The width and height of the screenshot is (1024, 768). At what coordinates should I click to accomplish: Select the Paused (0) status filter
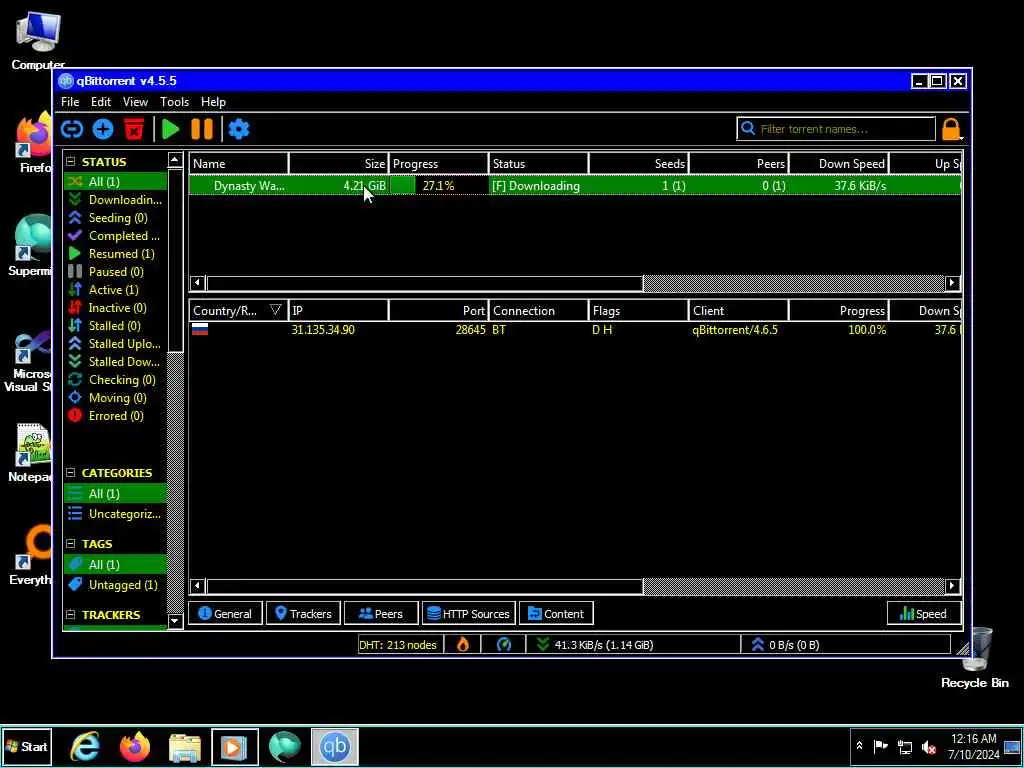115,272
